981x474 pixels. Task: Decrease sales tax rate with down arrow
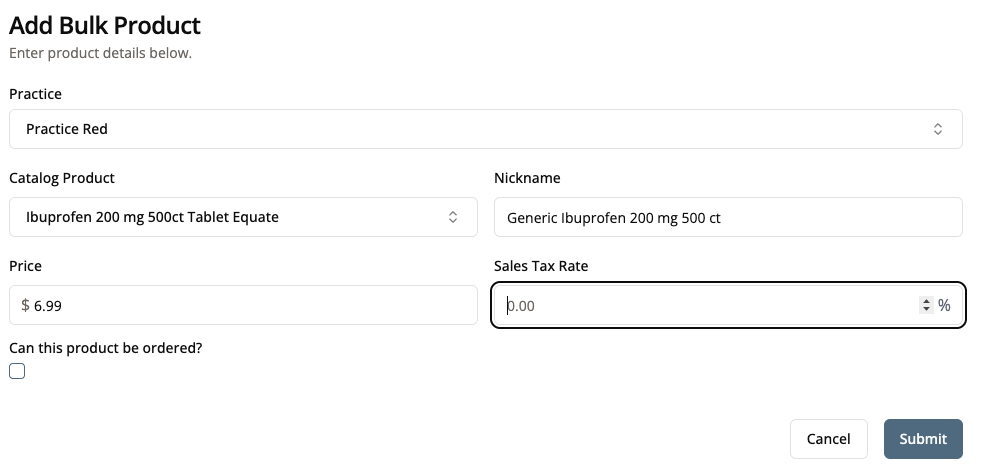point(926,311)
